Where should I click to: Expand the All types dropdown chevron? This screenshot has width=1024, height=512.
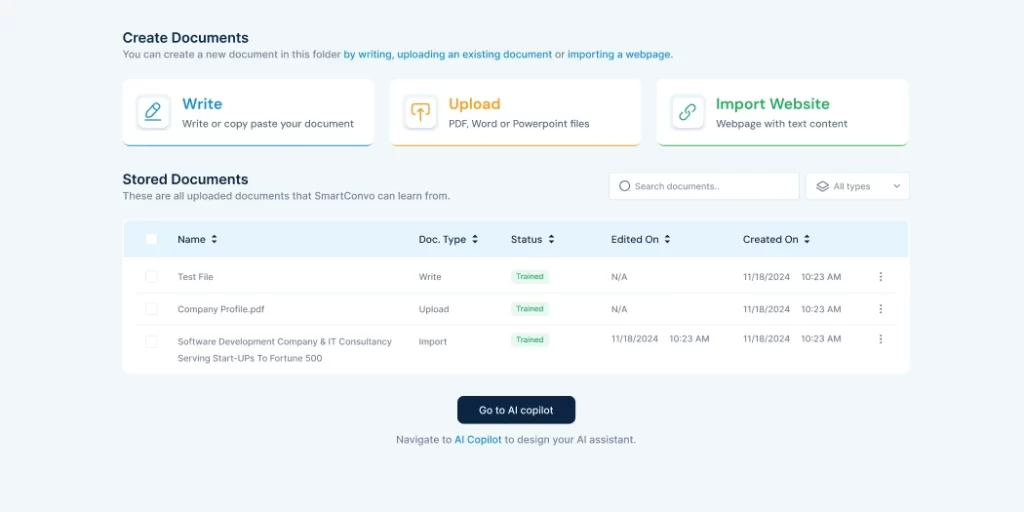point(897,186)
